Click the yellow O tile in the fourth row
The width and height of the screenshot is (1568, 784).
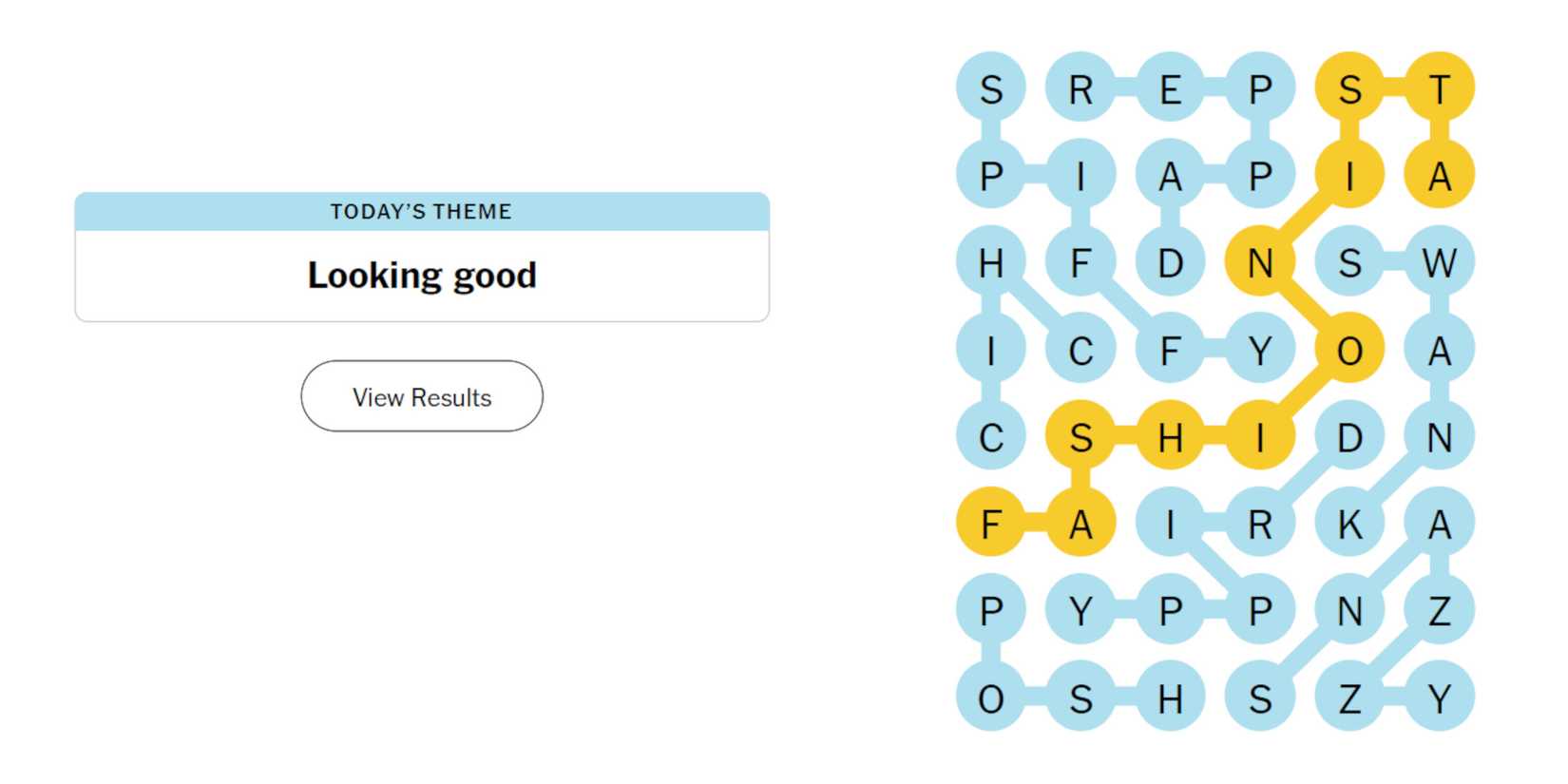pos(1349,350)
